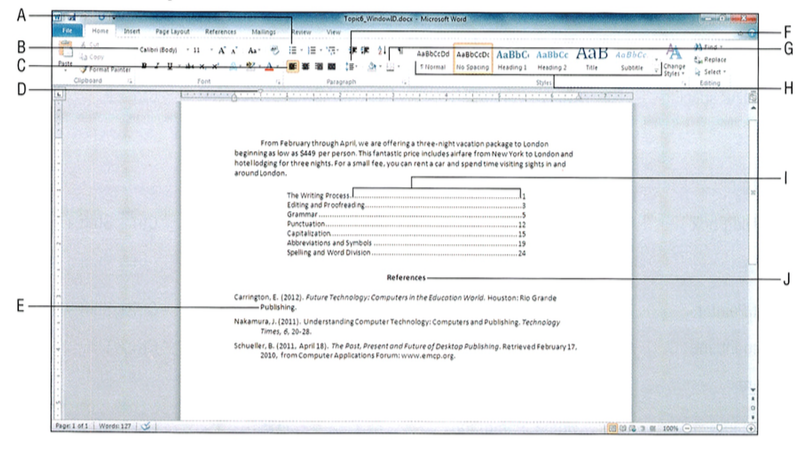The width and height of the screenshot is (810, 457).
Task: Click the Strikethrough icon
Action: point(190,66)
